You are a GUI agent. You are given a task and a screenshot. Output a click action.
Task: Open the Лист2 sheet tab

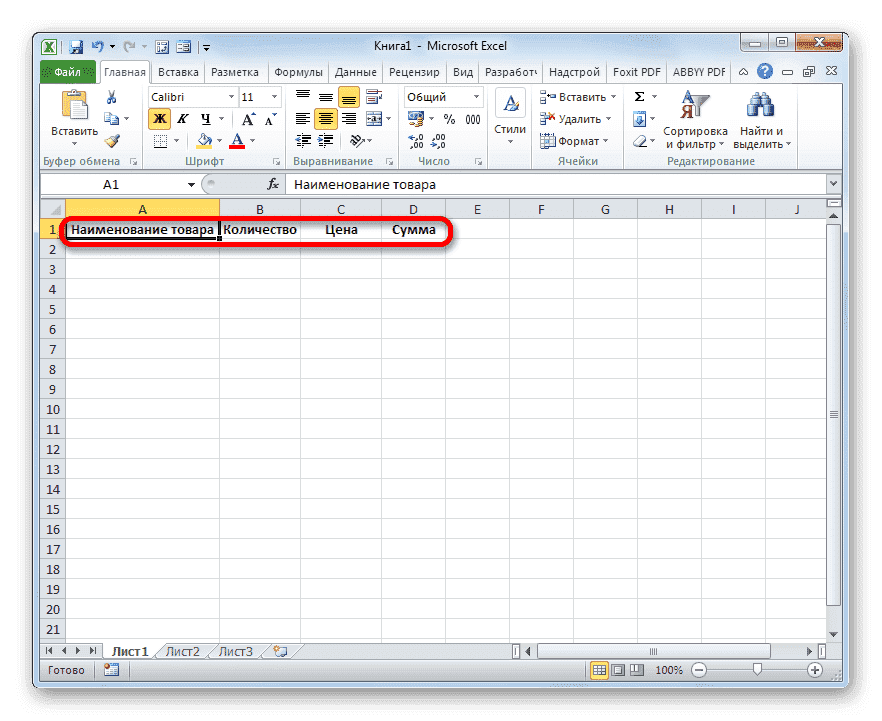(x=182, y=650)
